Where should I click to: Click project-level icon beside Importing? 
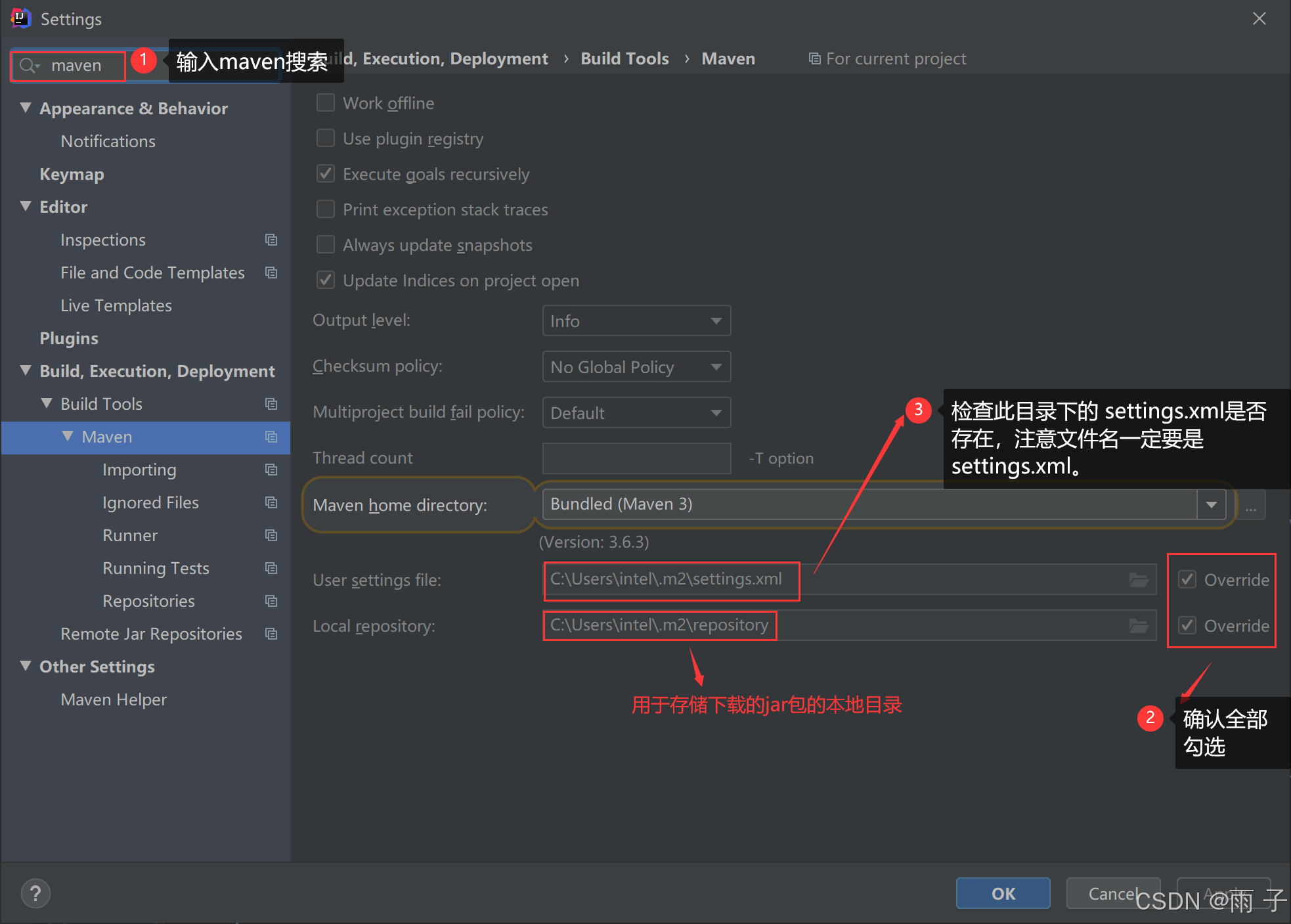point(271,470)
